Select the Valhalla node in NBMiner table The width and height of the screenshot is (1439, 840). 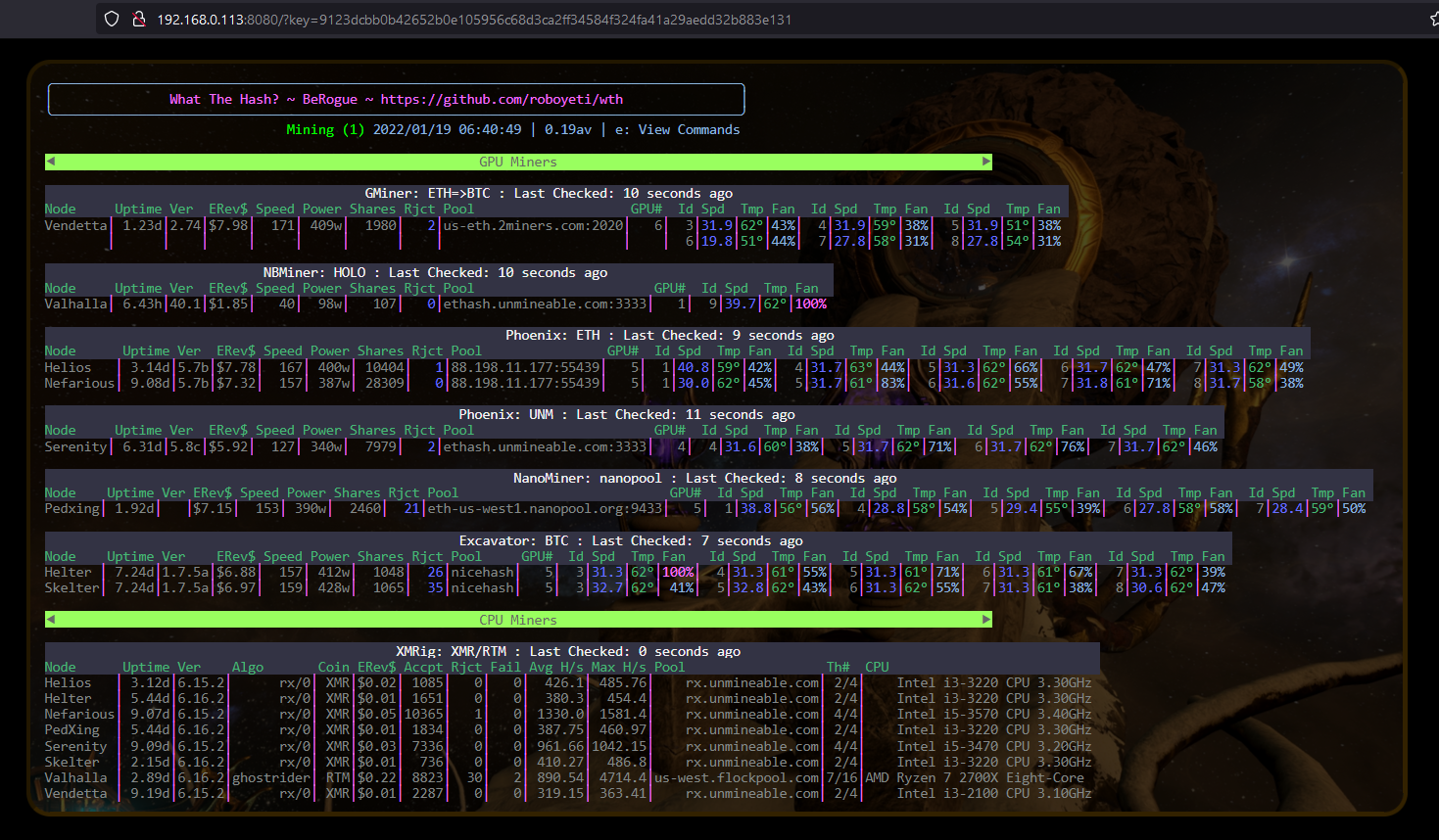(x=75, y=303)
